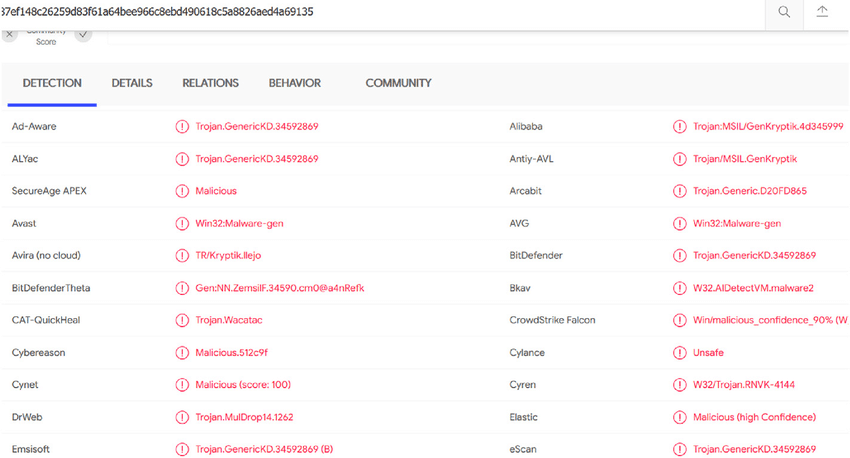
Task: Click the 'Trojan/MSIL.GenKryptik' detection text
Action: tap(745, 159)
